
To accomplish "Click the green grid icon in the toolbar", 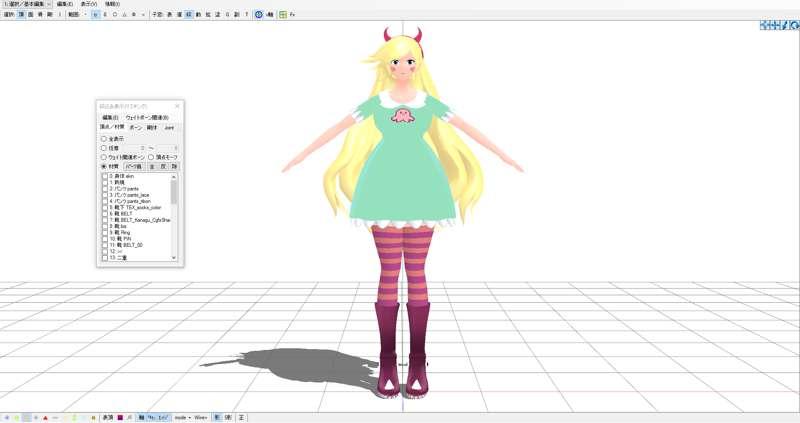I will (x=283, y=14).
